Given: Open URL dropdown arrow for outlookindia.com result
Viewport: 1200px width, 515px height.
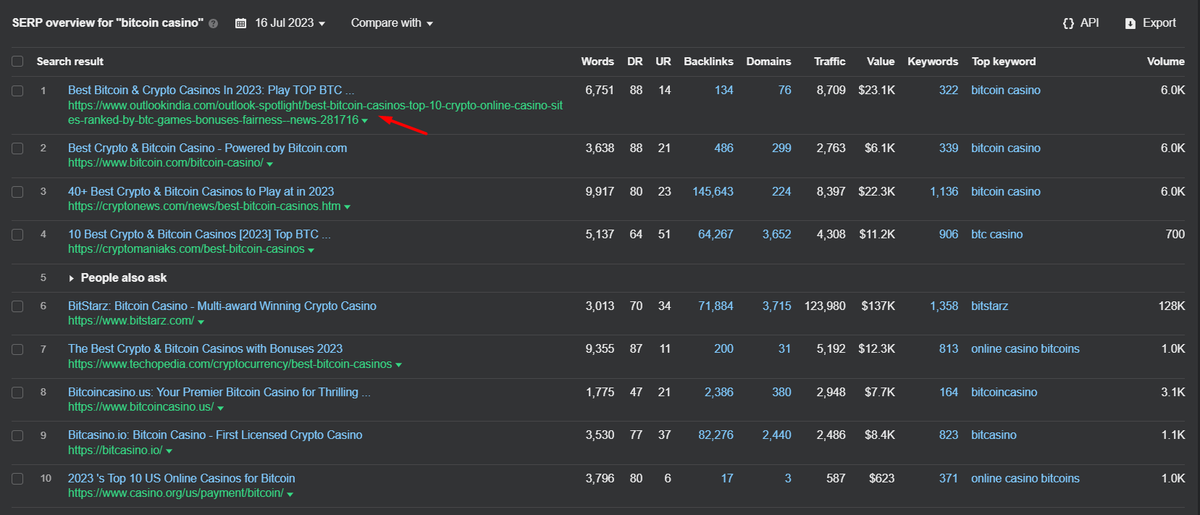Looking at the screenshot, I should pos(364,121).
